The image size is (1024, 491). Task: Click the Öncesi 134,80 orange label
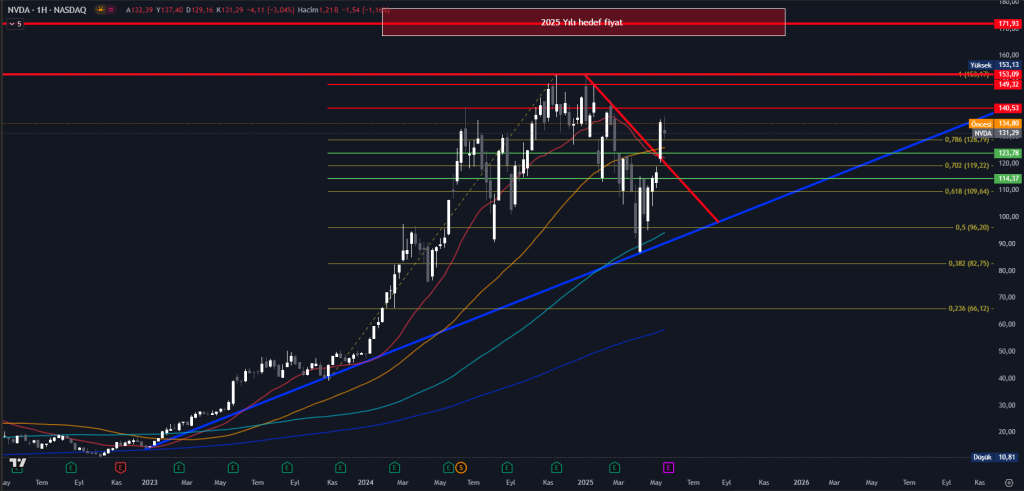pos(995,123)
